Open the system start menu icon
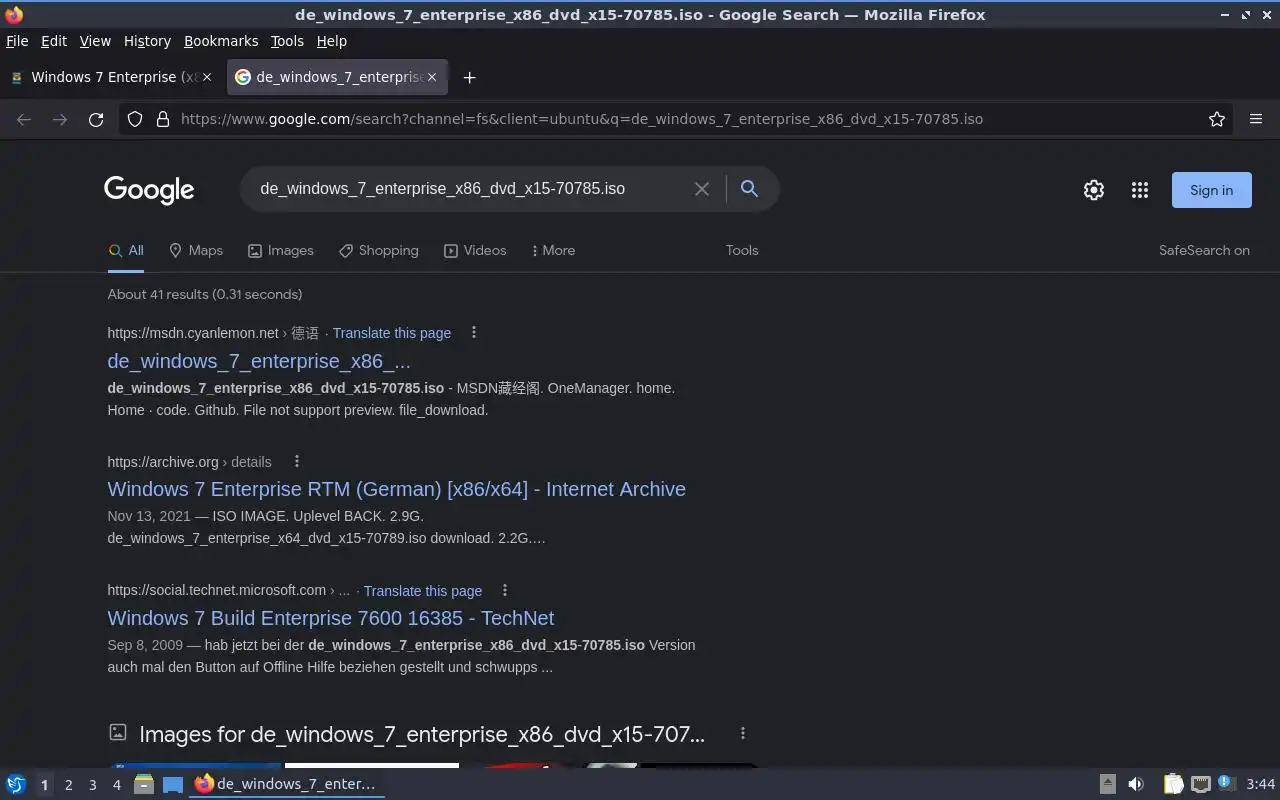The image size is (1280, 800). (16, 784)
